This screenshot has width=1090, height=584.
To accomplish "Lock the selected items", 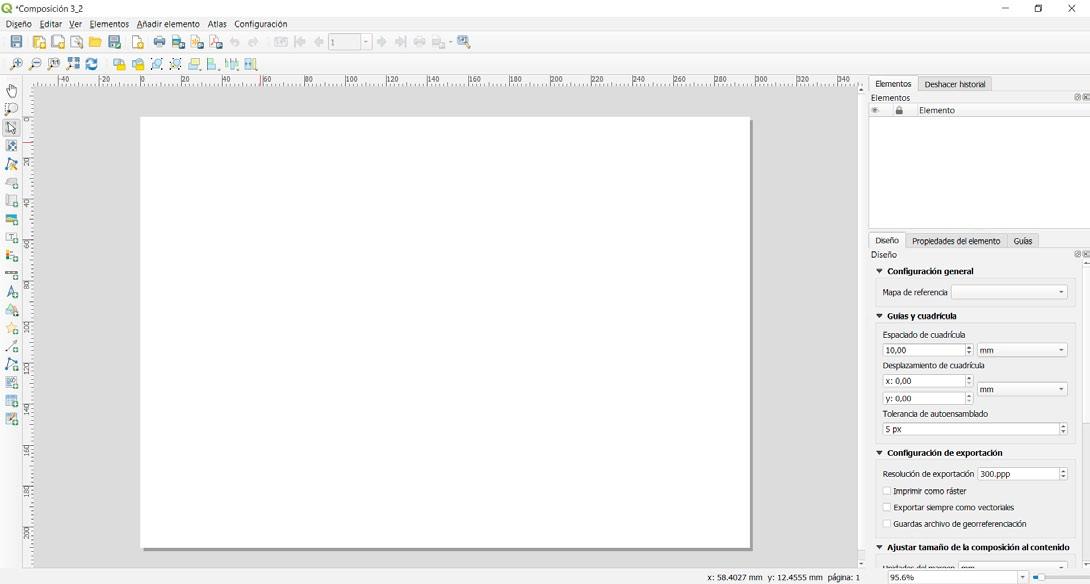I will pyautogui.click(x=120, y=64).
